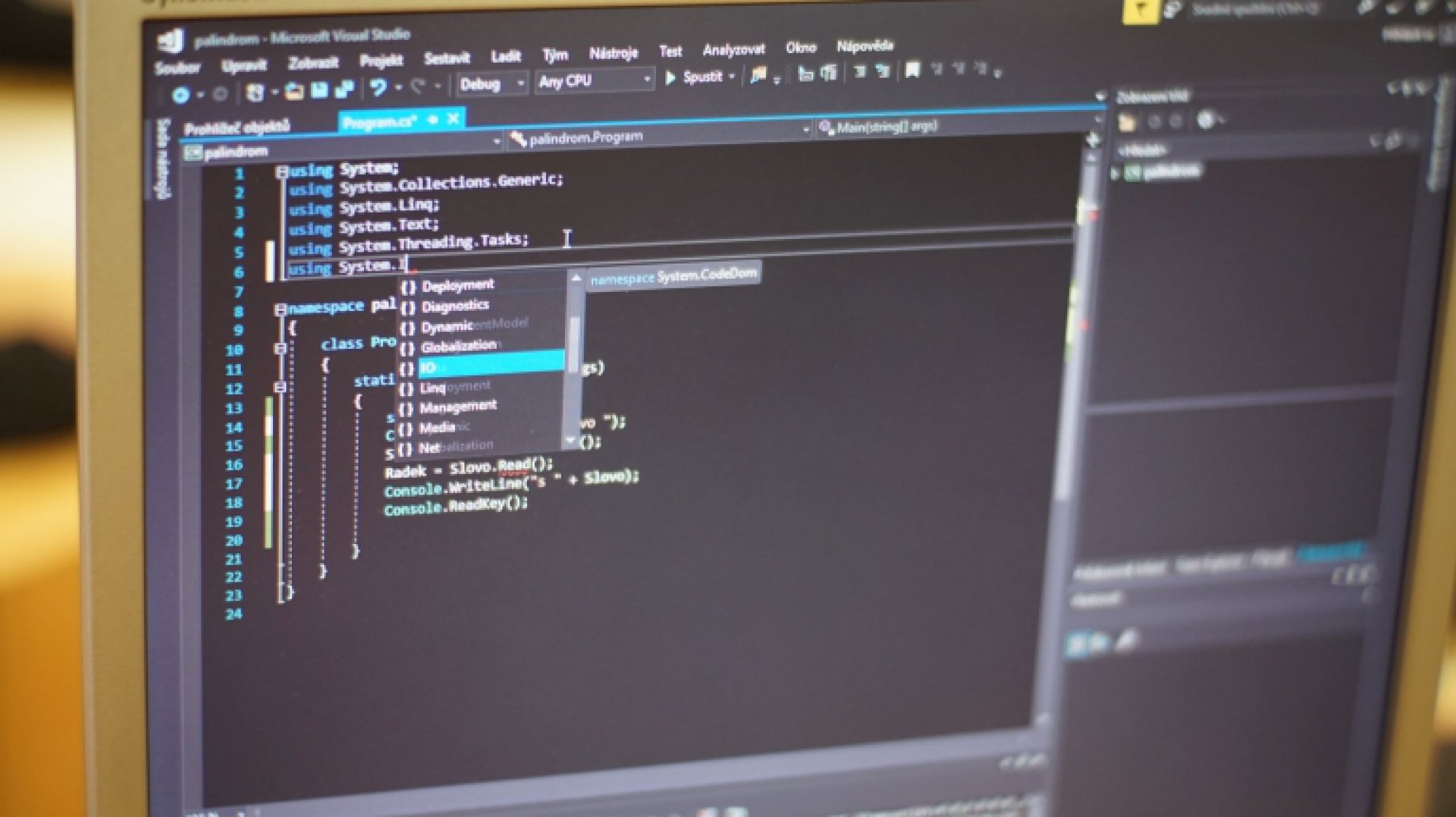
Task: Click the feedback icon beside the notification flag
Action: point(1172,10)
